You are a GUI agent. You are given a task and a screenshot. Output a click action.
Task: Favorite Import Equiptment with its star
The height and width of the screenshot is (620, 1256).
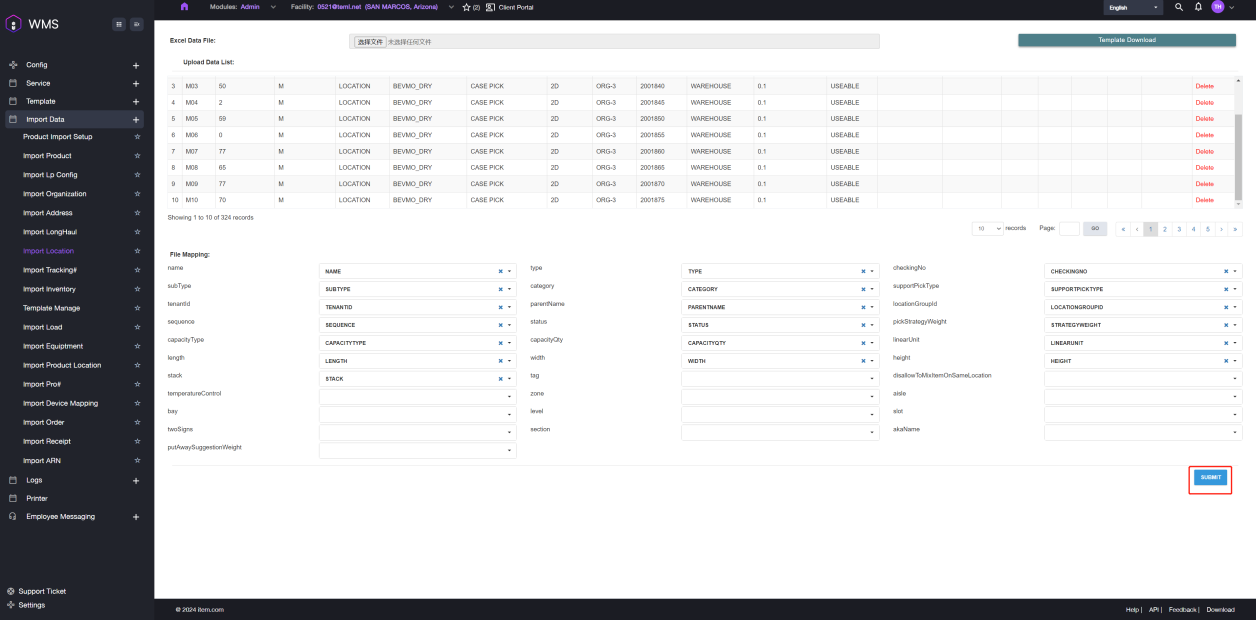pyautogui.click(x=138, y=346)
